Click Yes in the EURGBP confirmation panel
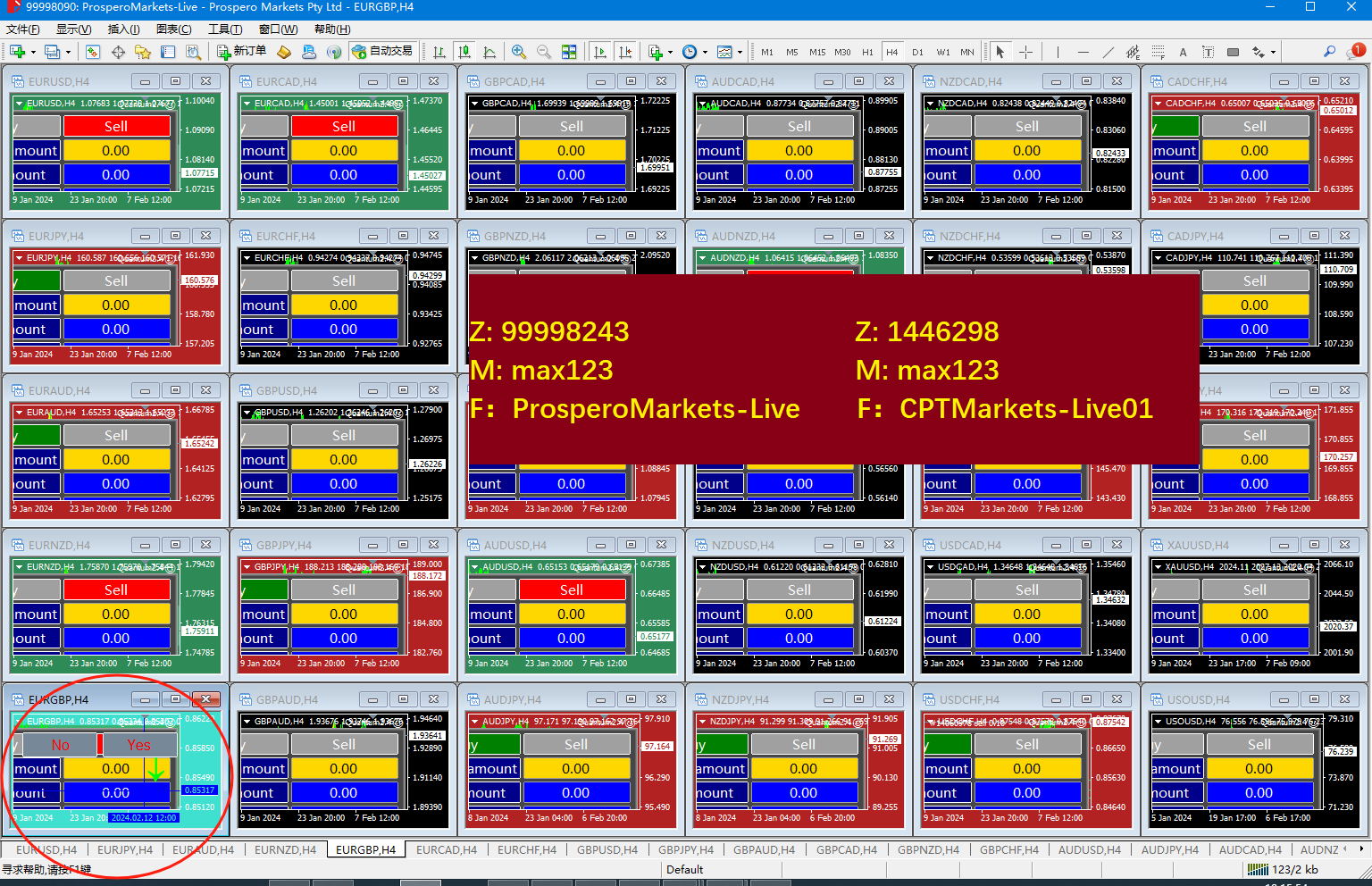 (138, 745)
